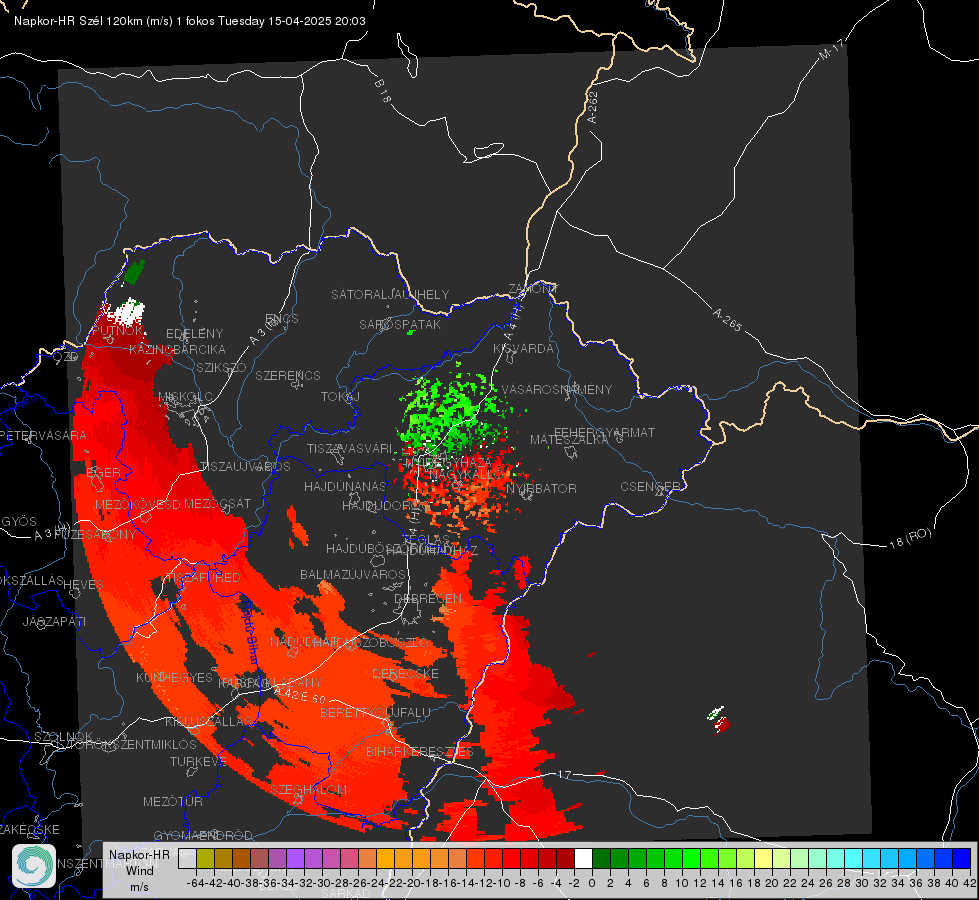Screen dimensions: 979x900
Task: Click the SZEGHALOM label
Action: [308, 790]
